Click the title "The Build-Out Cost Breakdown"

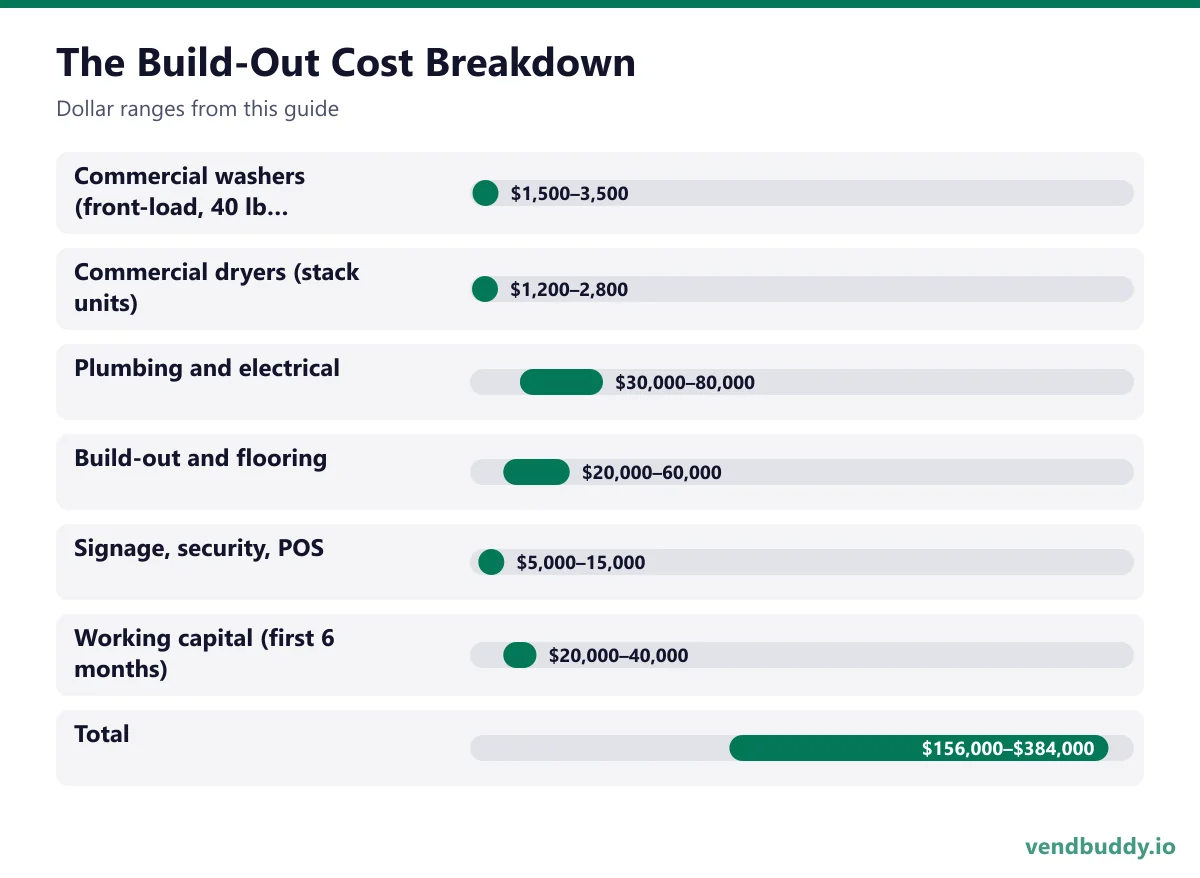point(346,63)
